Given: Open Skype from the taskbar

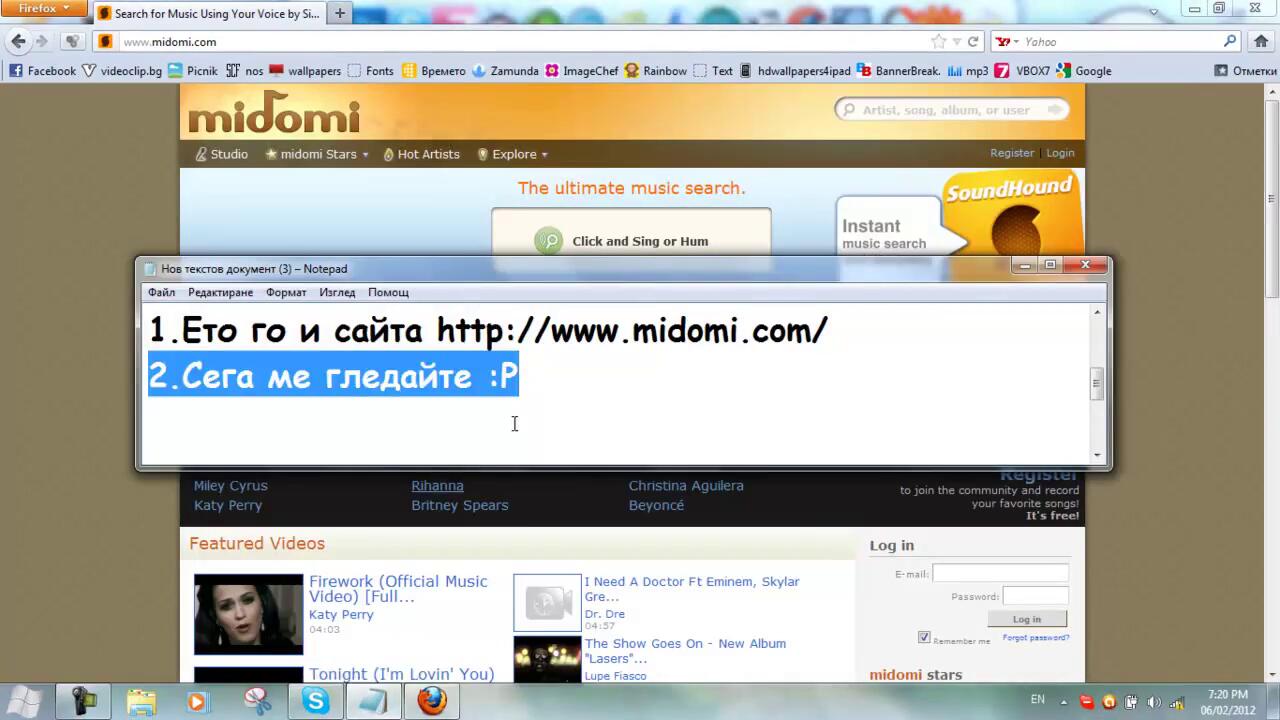Looking at the screenshot, I should click(x=316, y=701).
